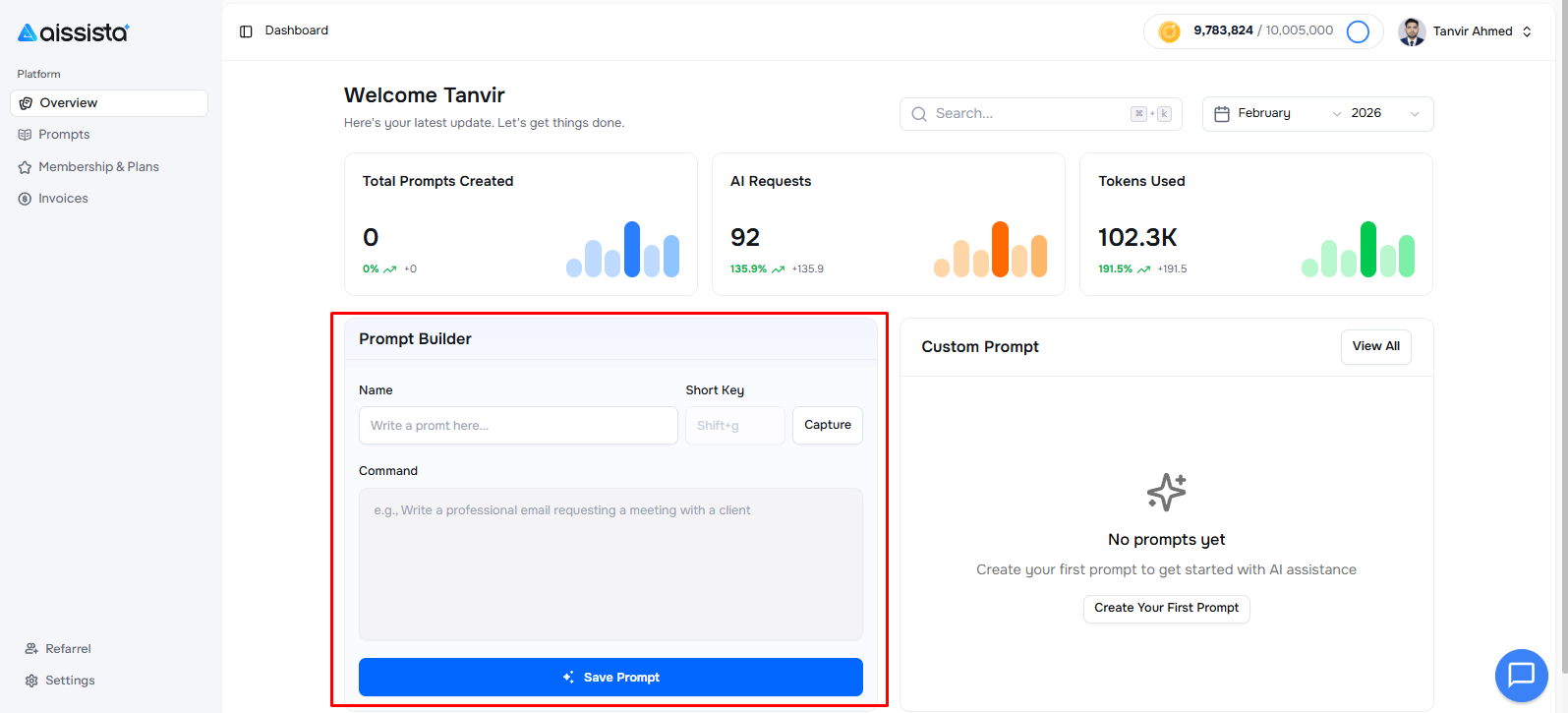Click the Capture shortcut button
Screen dimensions: 1568x713
827,425
